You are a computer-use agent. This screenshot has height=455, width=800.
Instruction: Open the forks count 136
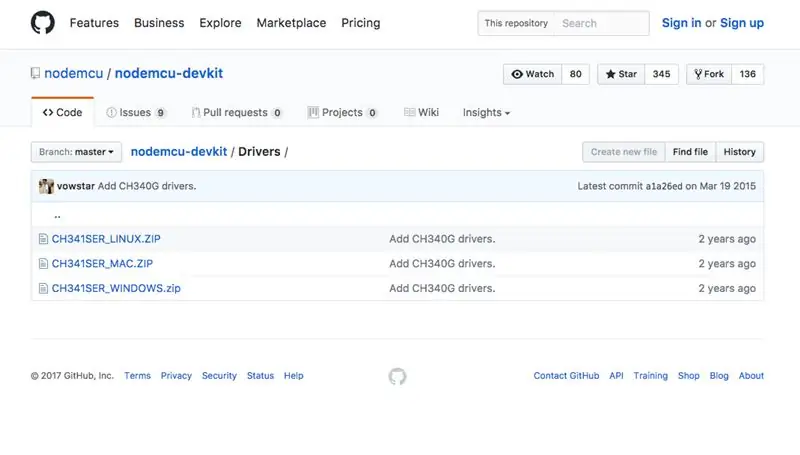point(747,74)
